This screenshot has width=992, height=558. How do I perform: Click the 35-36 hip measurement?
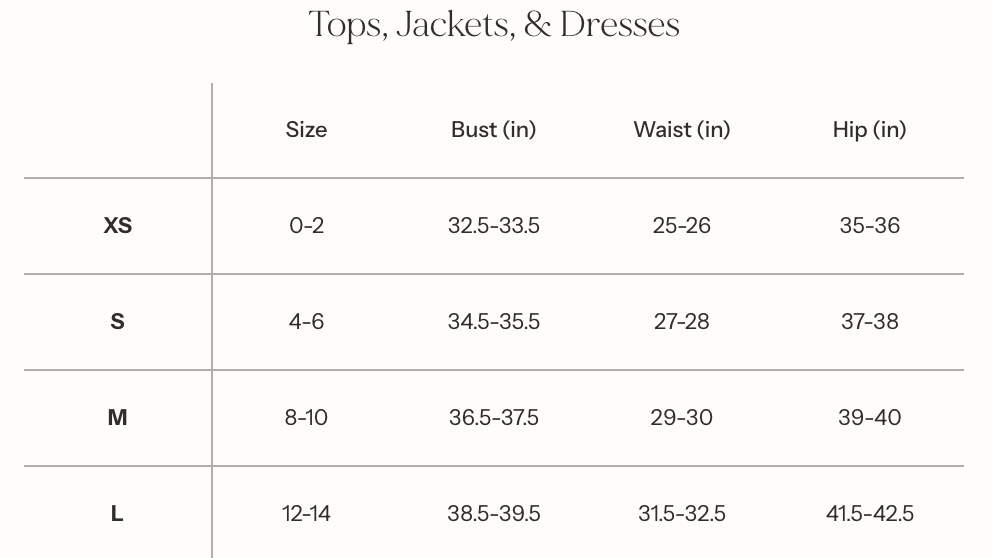(x=869, y=226)
